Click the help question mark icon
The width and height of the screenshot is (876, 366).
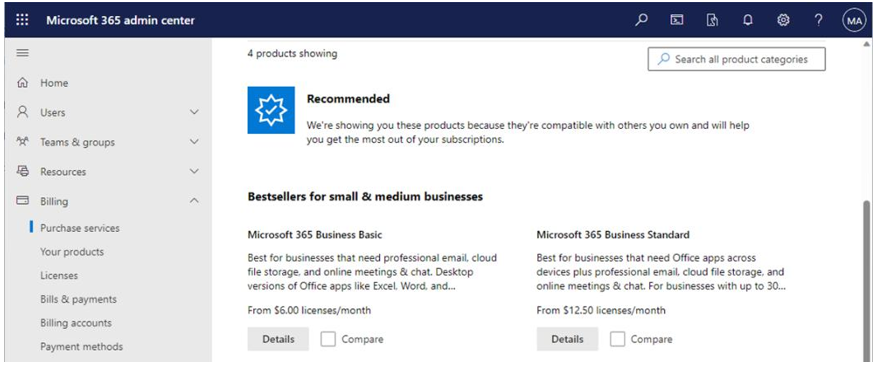pos(818,21)
